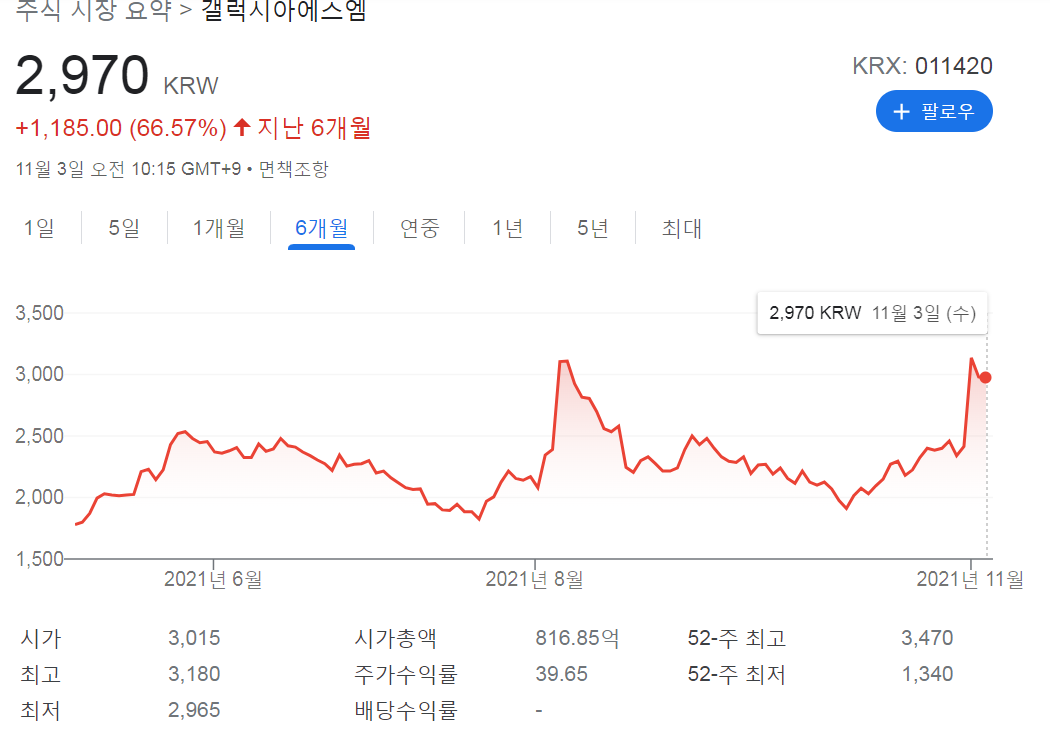Click the 3,000 y-axis label

(x=40, y=374)
